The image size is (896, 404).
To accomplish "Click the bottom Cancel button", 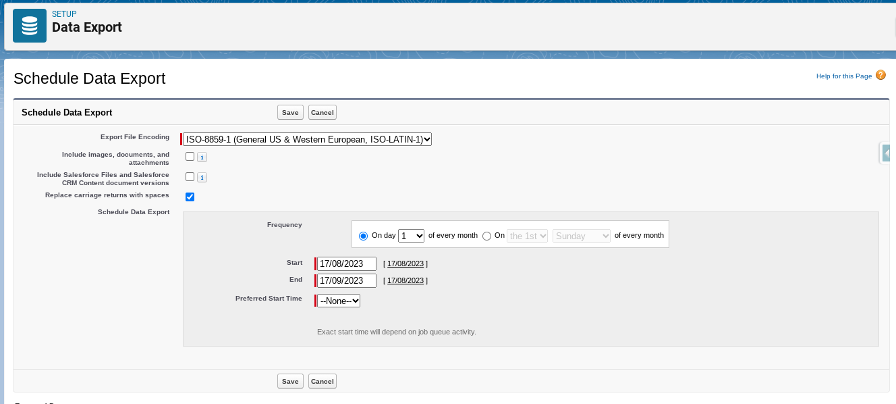I will (322, 381).
